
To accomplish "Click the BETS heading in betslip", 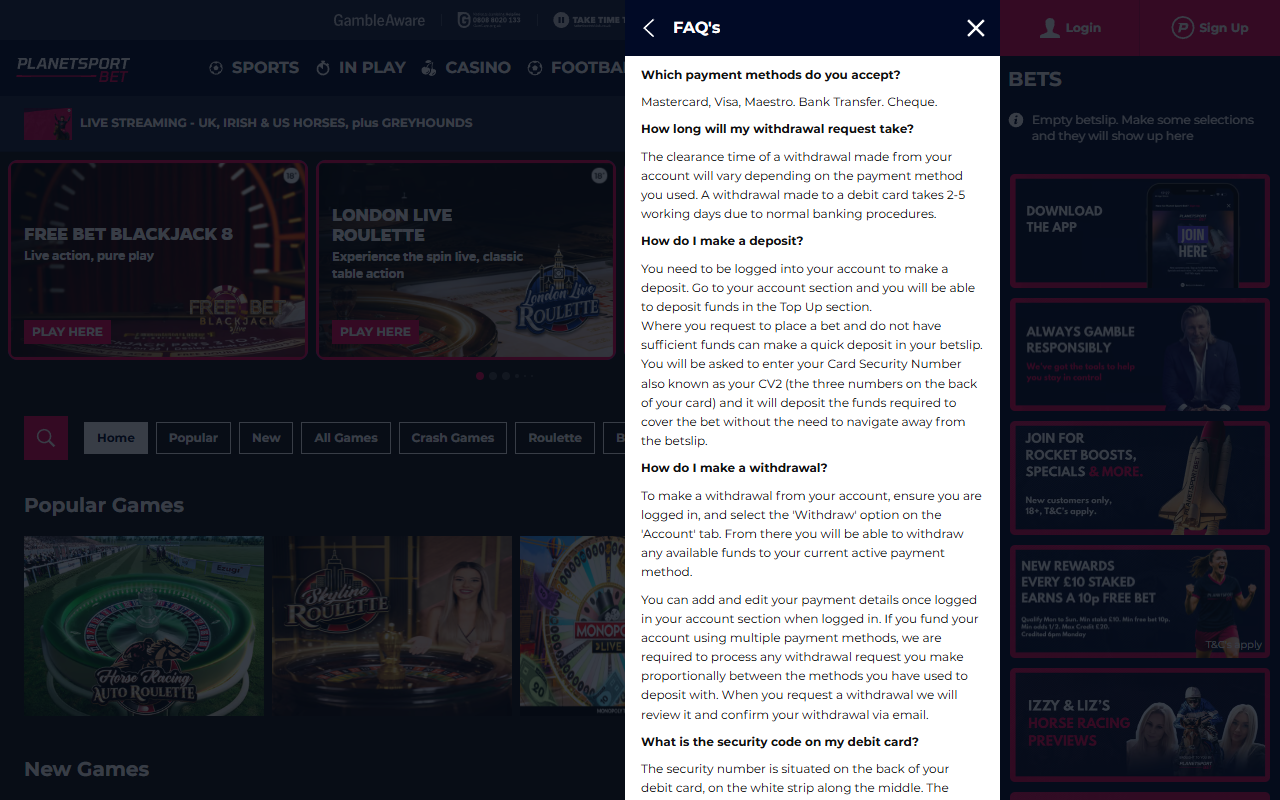I will (1035, 80).
